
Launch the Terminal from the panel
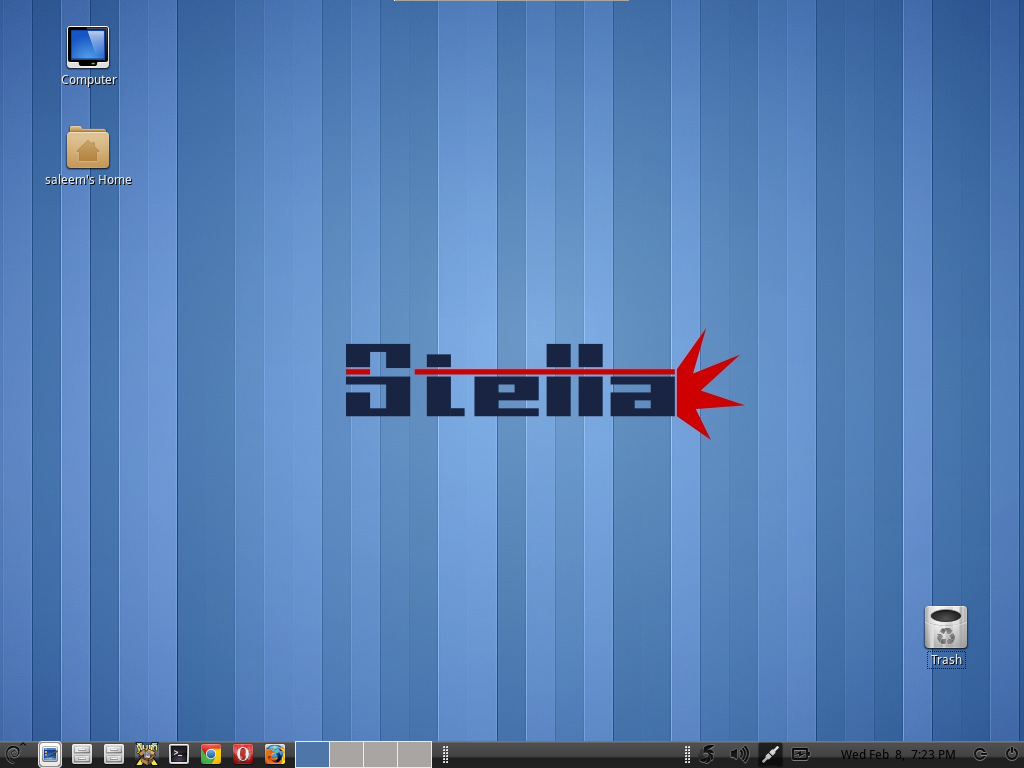(x=178, y=754)
